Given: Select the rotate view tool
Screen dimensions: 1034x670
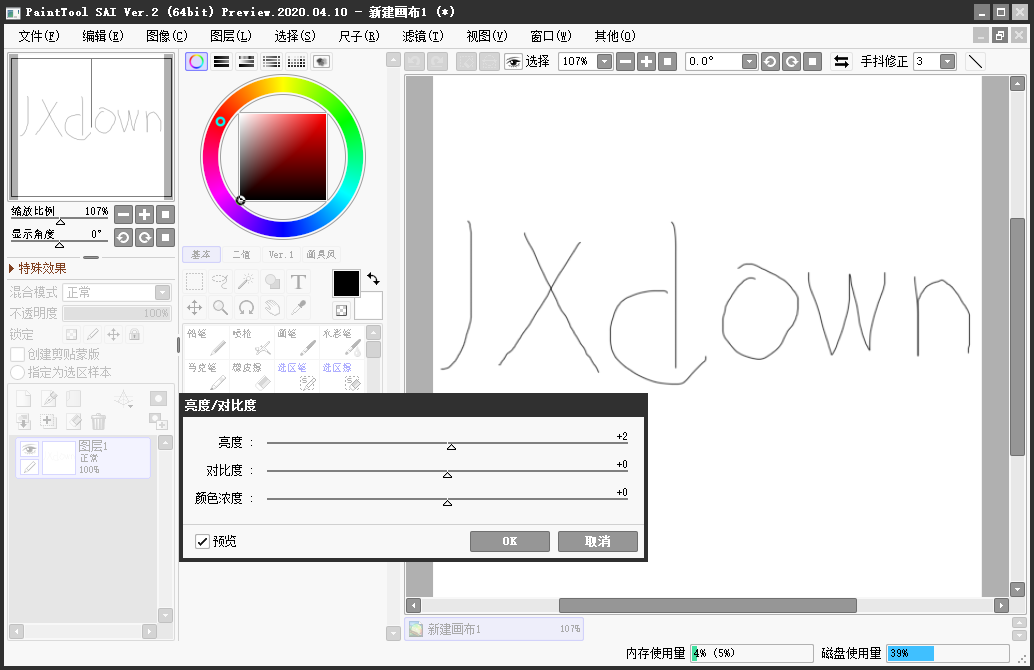Looking at the screenshot, I should 246,307.
